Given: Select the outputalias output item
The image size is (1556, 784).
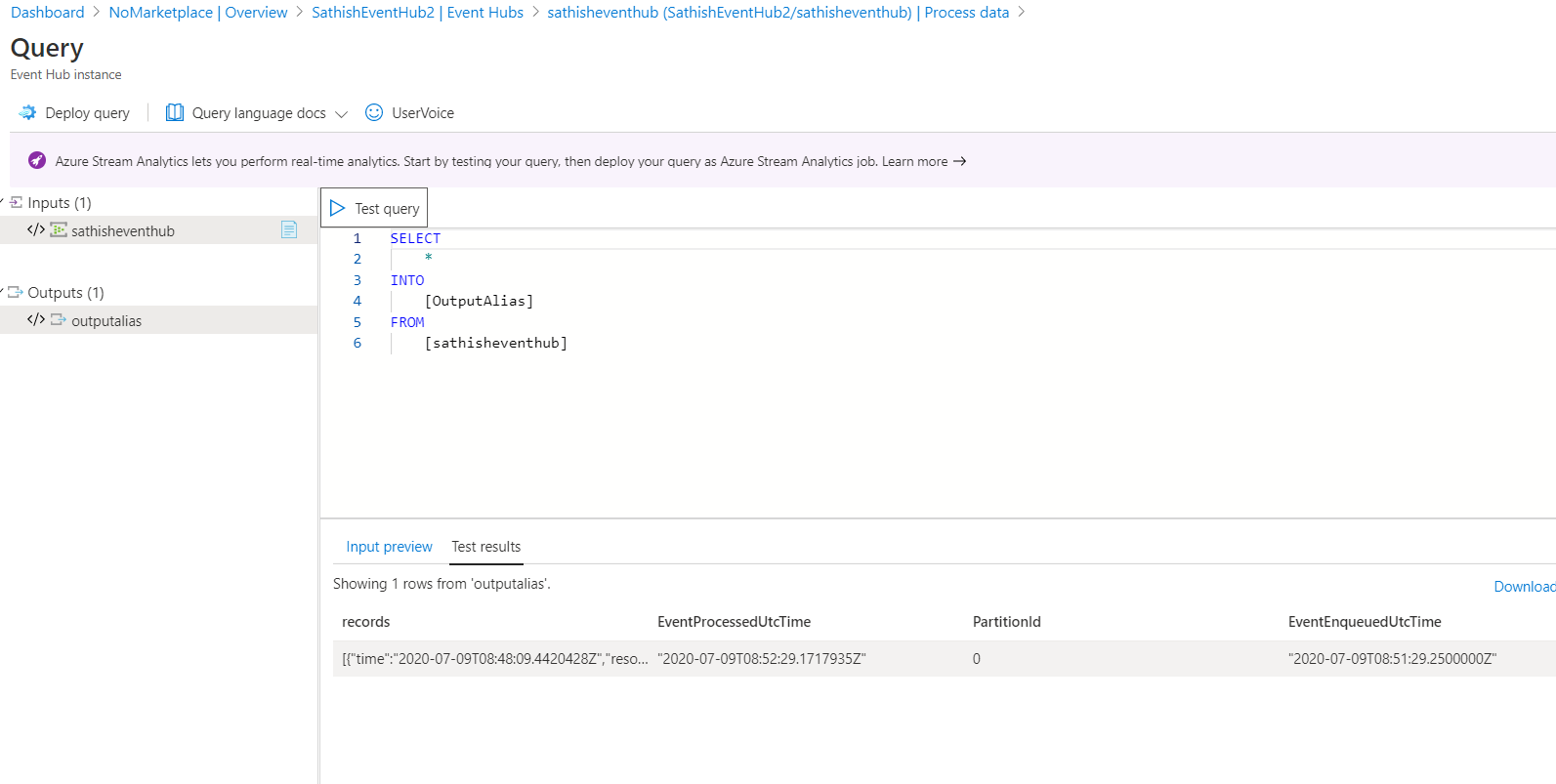Looking at the screenshot, I should pyautogui.click(x=158, y=320).
